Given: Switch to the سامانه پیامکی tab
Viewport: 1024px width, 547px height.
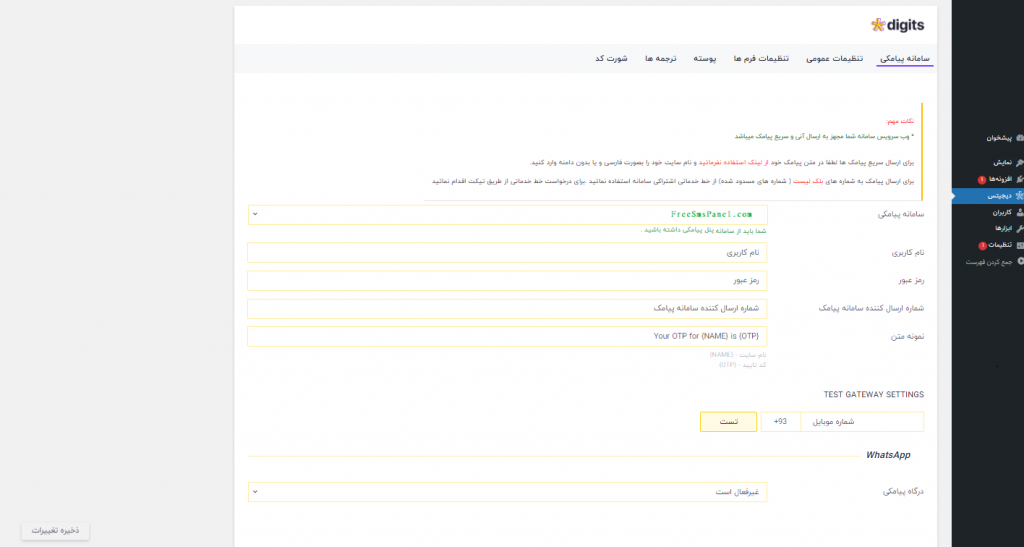Looking at the screenshot, I should pyautogui.click(x=904, y=59).
